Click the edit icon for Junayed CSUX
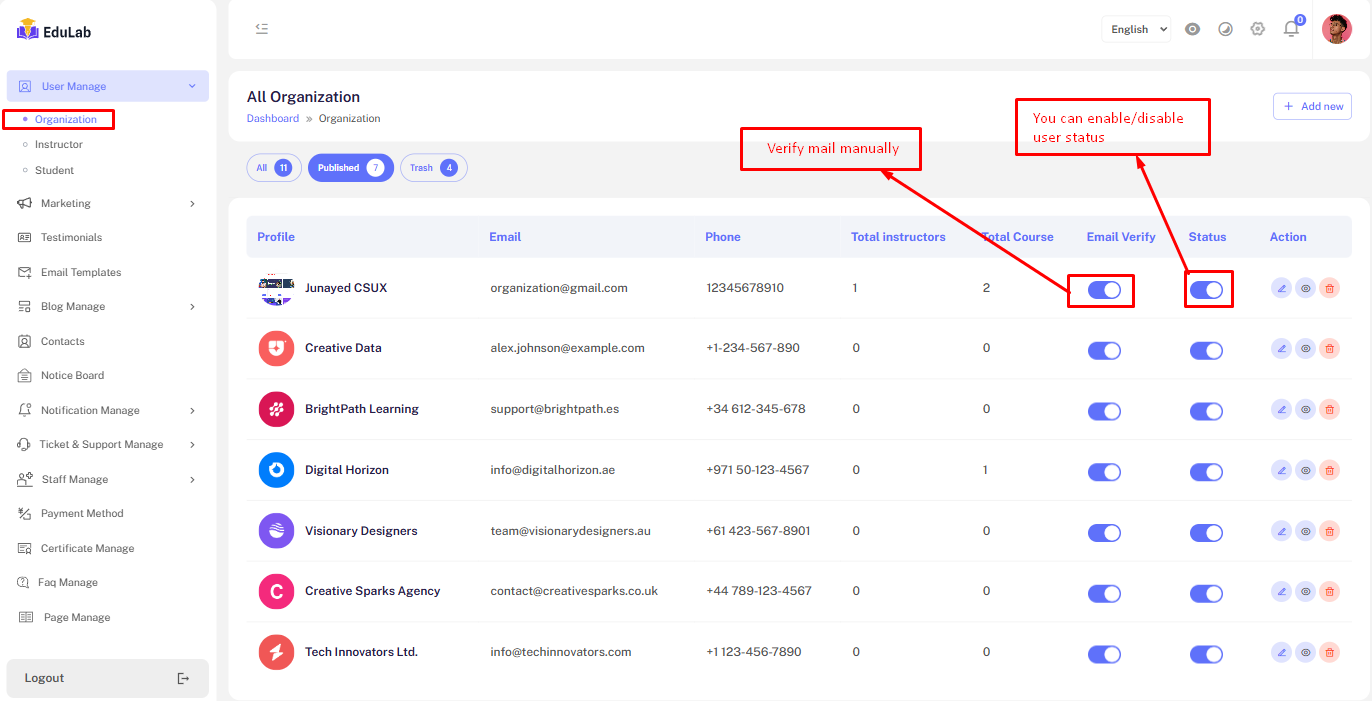 (1281, 288)
